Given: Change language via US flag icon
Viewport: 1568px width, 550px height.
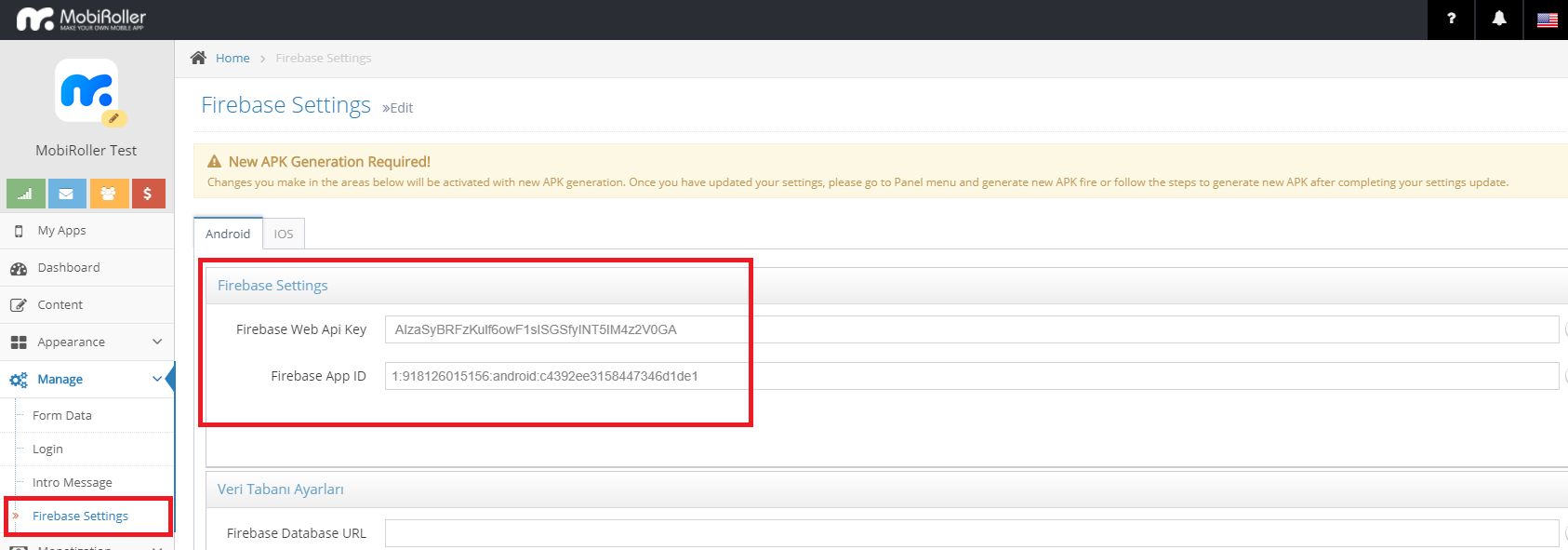Looking at the screenshot, I should click(x=1547, y=20).
